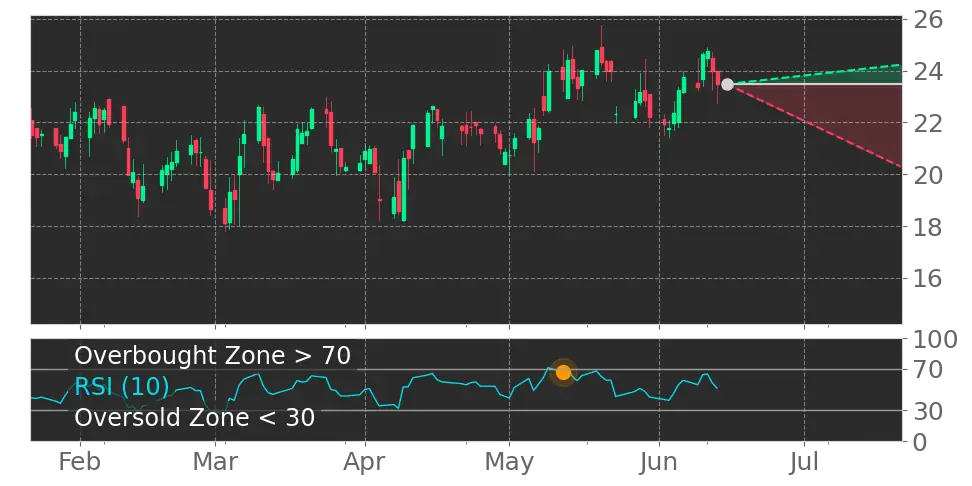Click the 'Overbought Zone > 70' label
The image size is (972, 486).
tap(213, 356)
